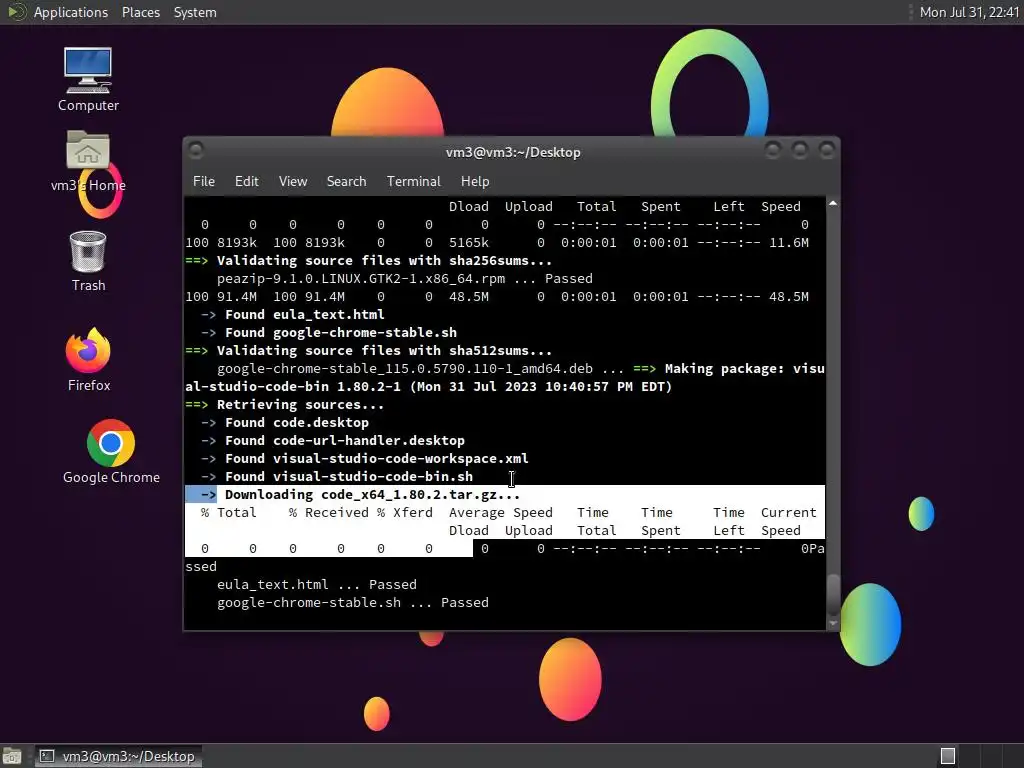Open the terminal Search menu
The image size is (1024, 768).
point(346,181)
